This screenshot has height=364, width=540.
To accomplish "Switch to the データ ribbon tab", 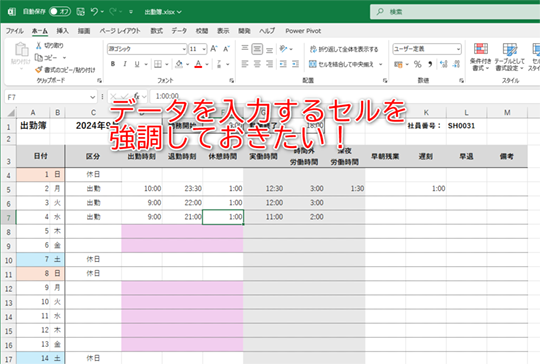I will (x=179, y=31).
